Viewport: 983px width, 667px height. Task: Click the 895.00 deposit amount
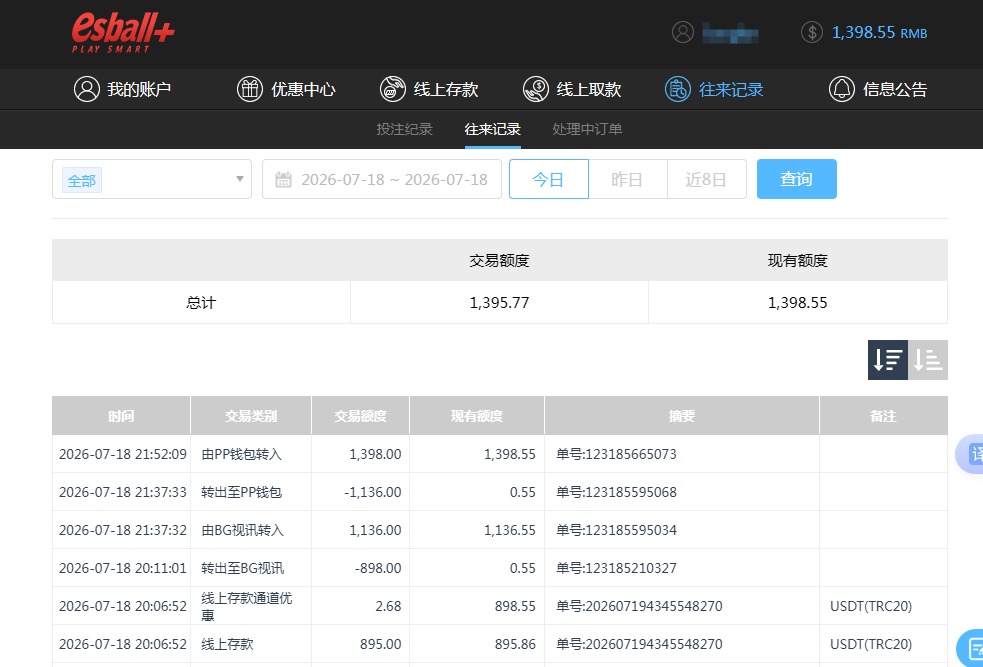tap(381, 644)
